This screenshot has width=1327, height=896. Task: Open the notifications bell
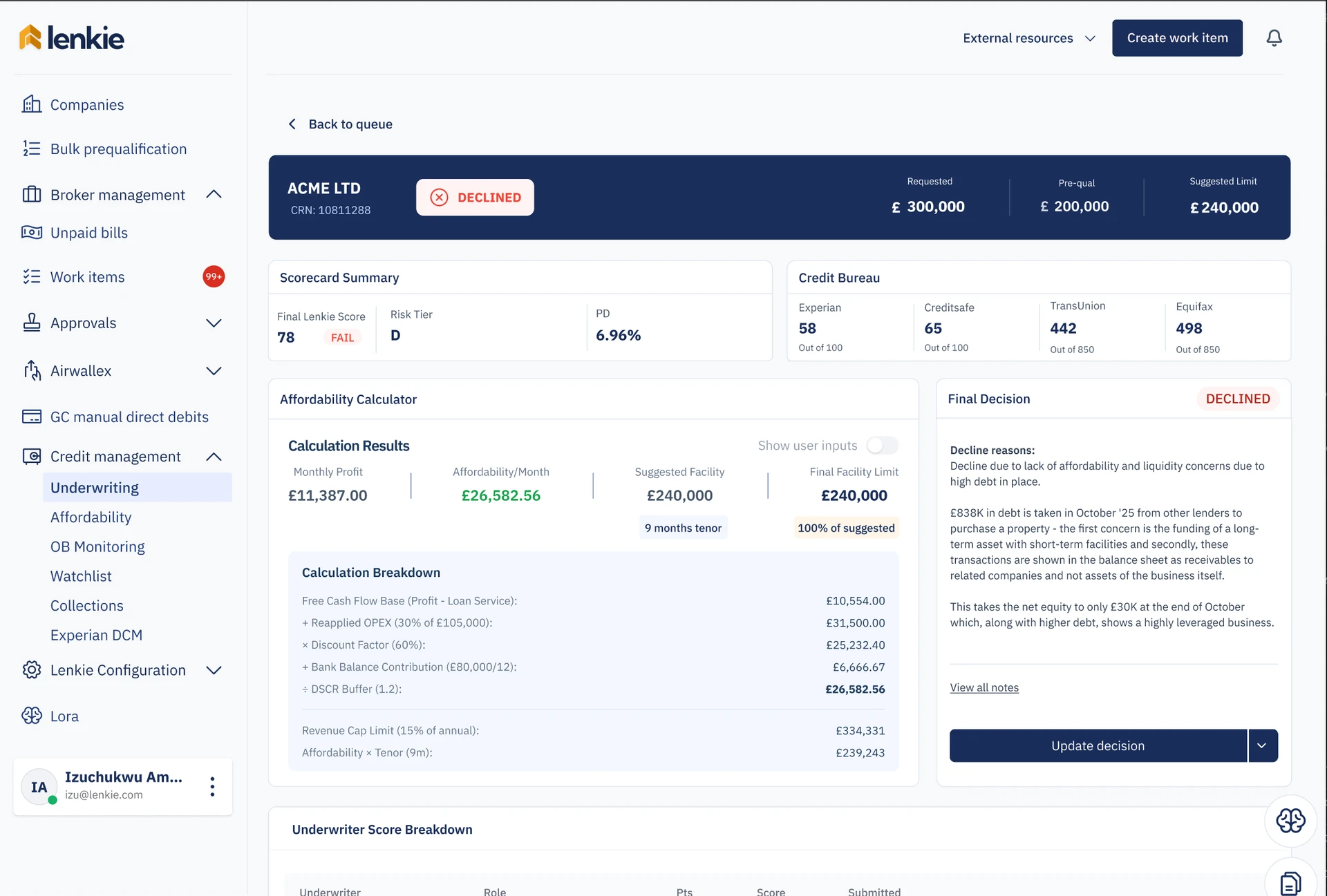tap(1274, 38)
